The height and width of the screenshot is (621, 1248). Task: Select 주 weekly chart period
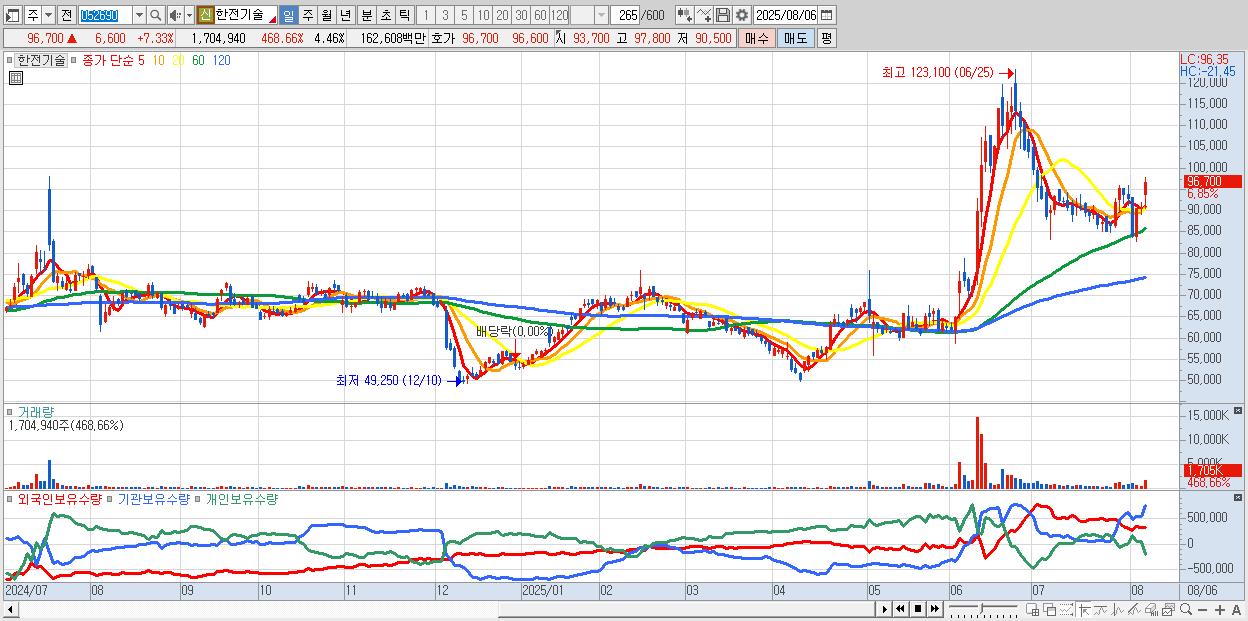point(307,15)
